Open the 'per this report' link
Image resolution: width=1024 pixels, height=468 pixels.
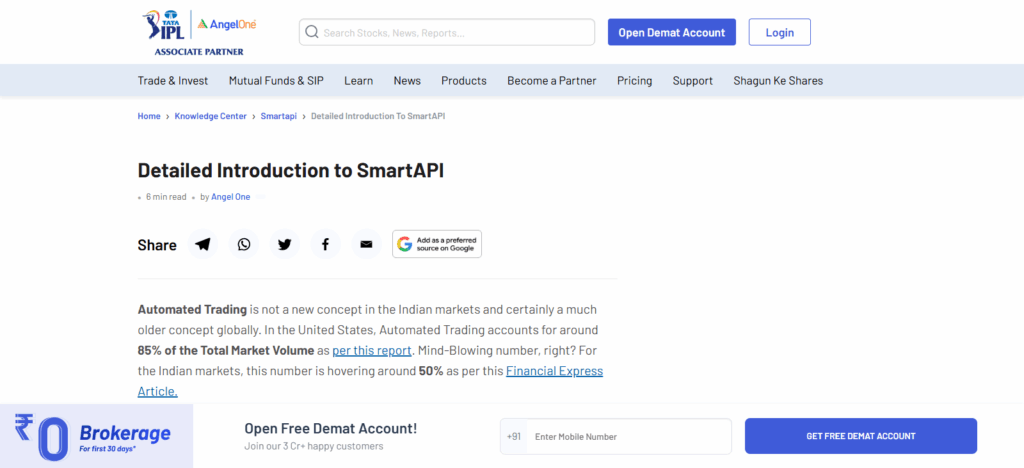[372, 350]
